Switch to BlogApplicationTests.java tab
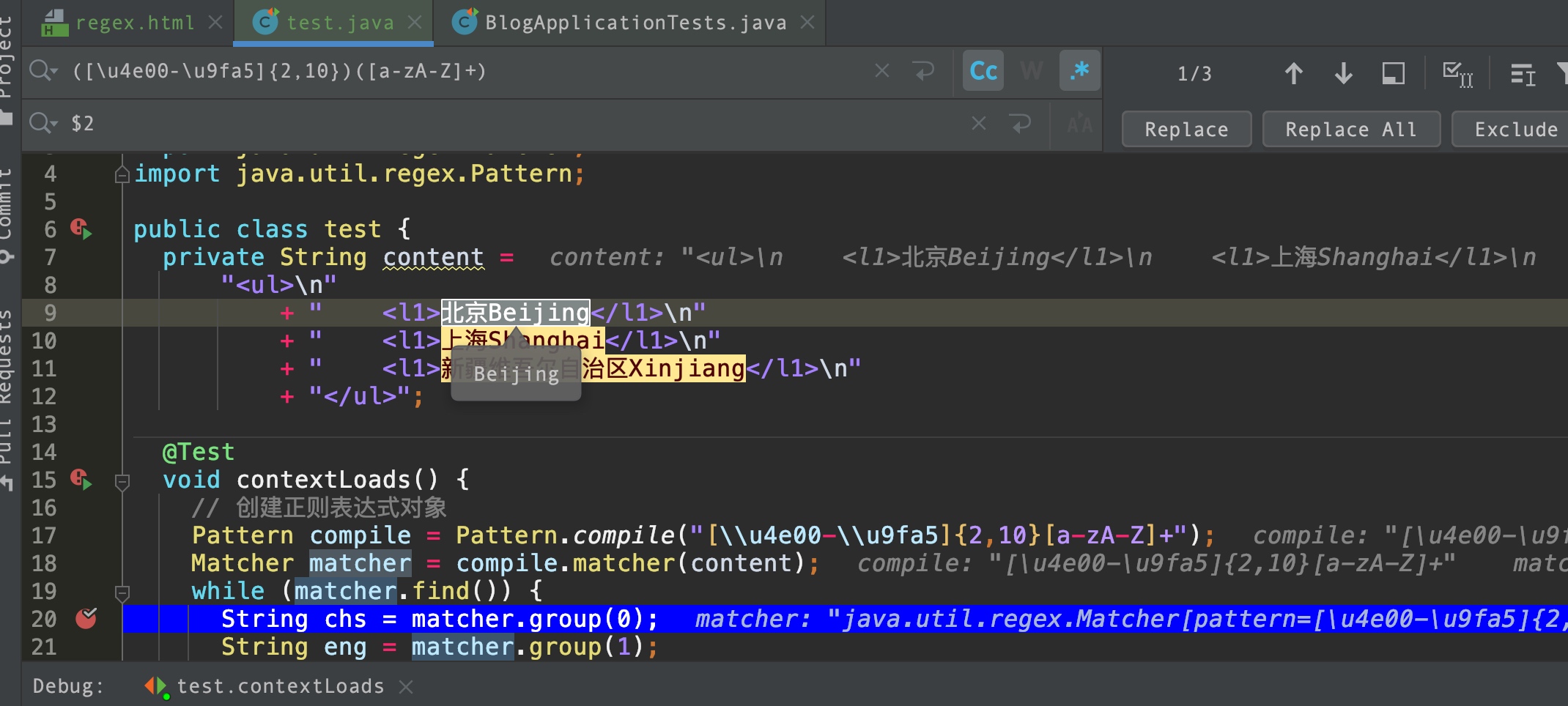This screenshot has height=706, width=1568. pyautogui.click(x=635, y=23)
